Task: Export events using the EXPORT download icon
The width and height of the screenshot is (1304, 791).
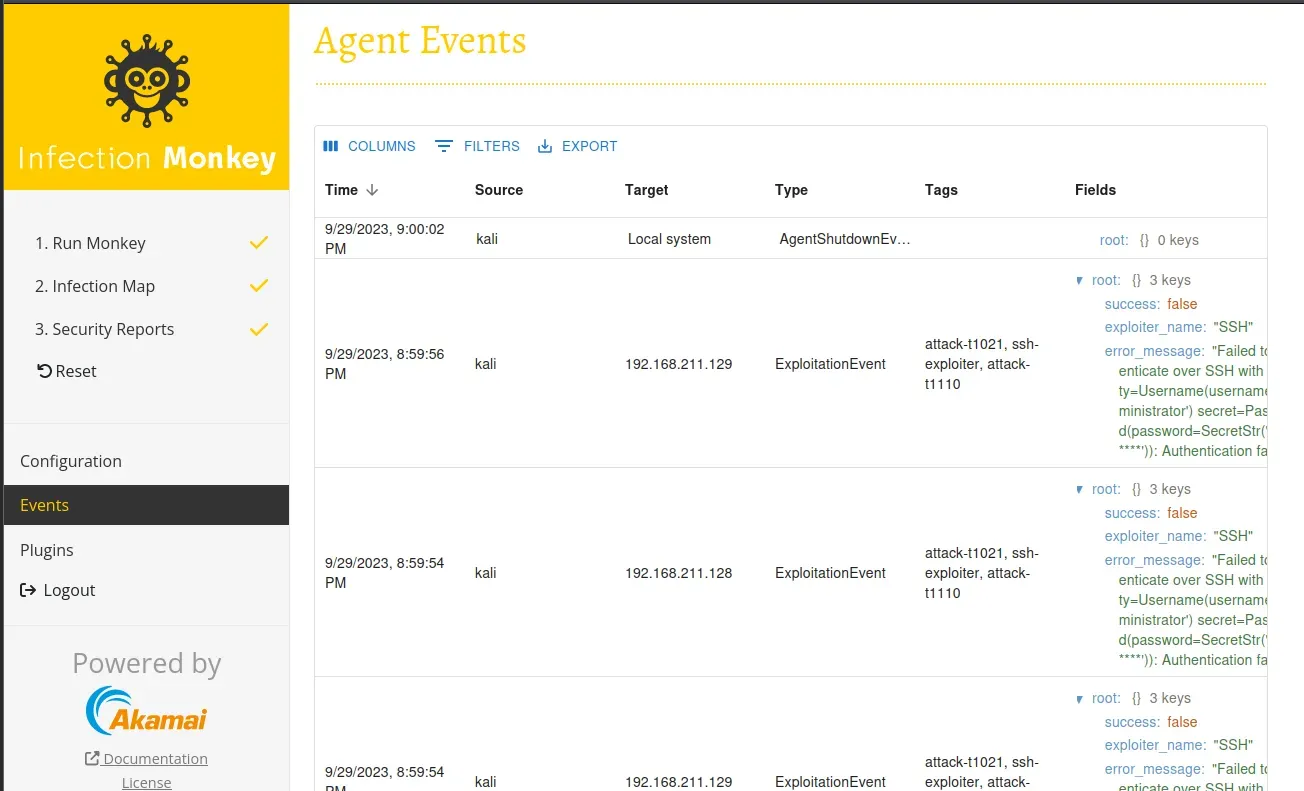Action: coord(545,146)
